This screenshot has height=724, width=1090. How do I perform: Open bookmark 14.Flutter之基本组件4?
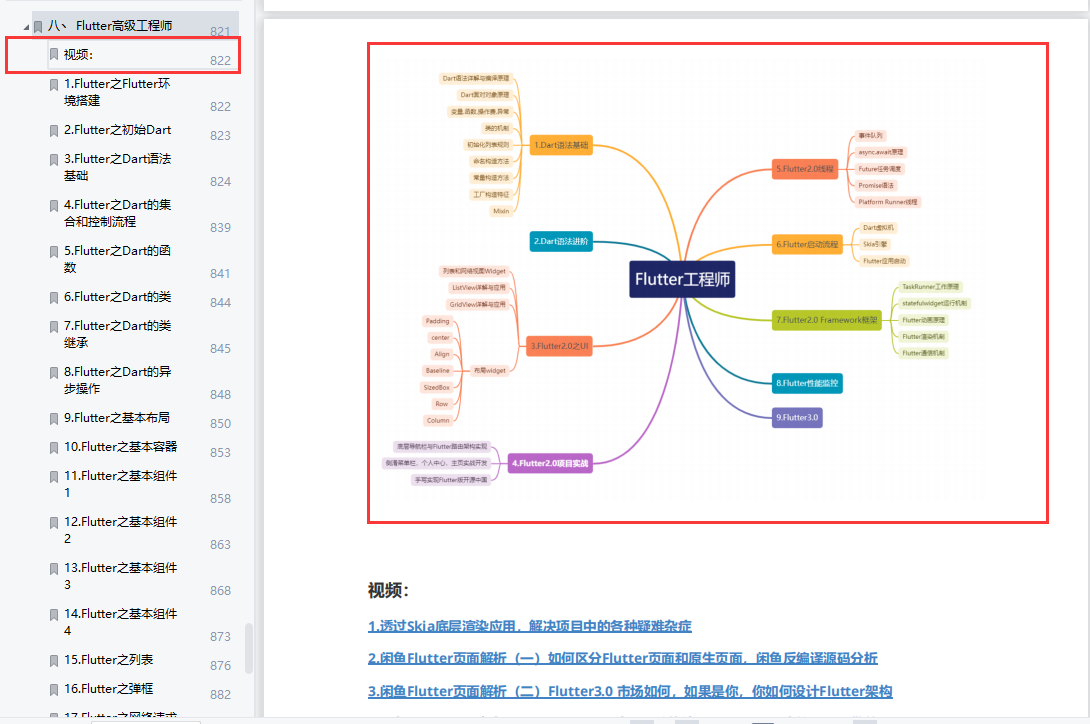point(120,622)
